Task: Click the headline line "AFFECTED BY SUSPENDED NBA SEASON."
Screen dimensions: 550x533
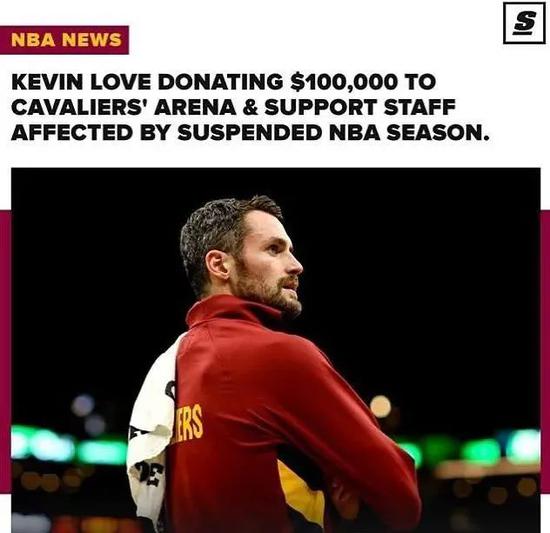Action: (250, 133)
